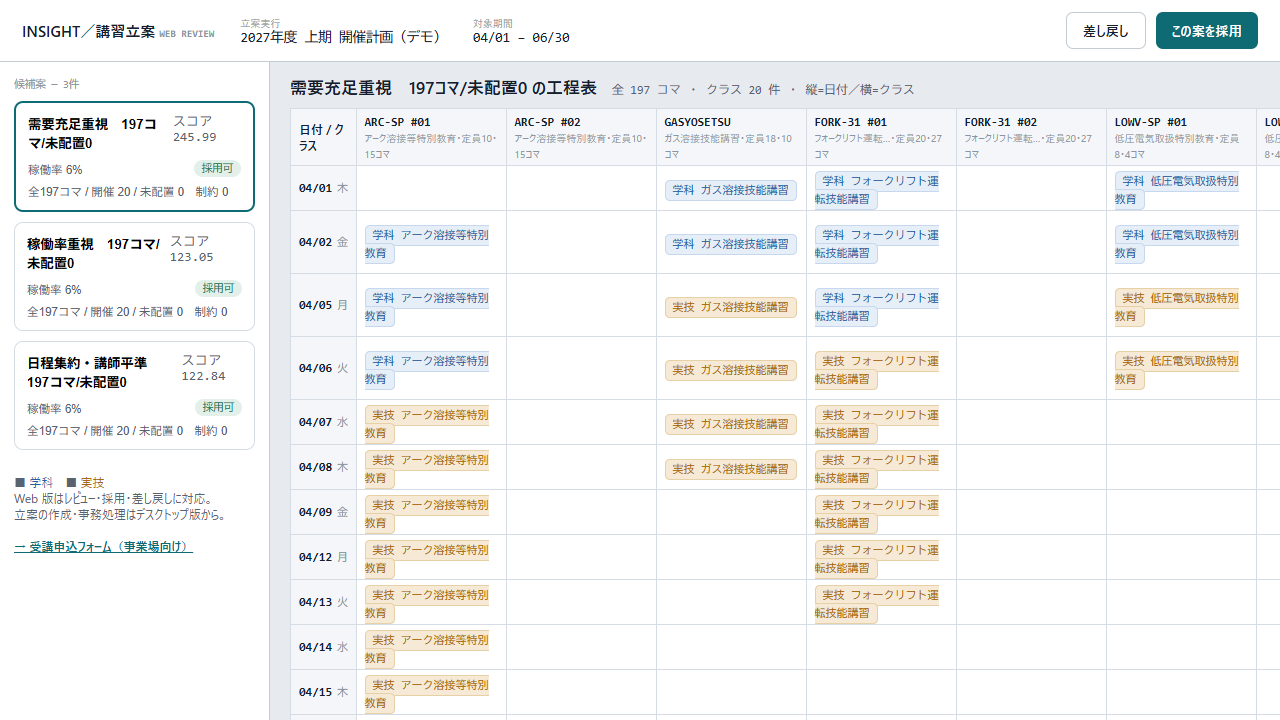Viewport: 1280px width, 720px height.
Task: Click the ARC-SP #01 column header
Action: click(431, 137)
